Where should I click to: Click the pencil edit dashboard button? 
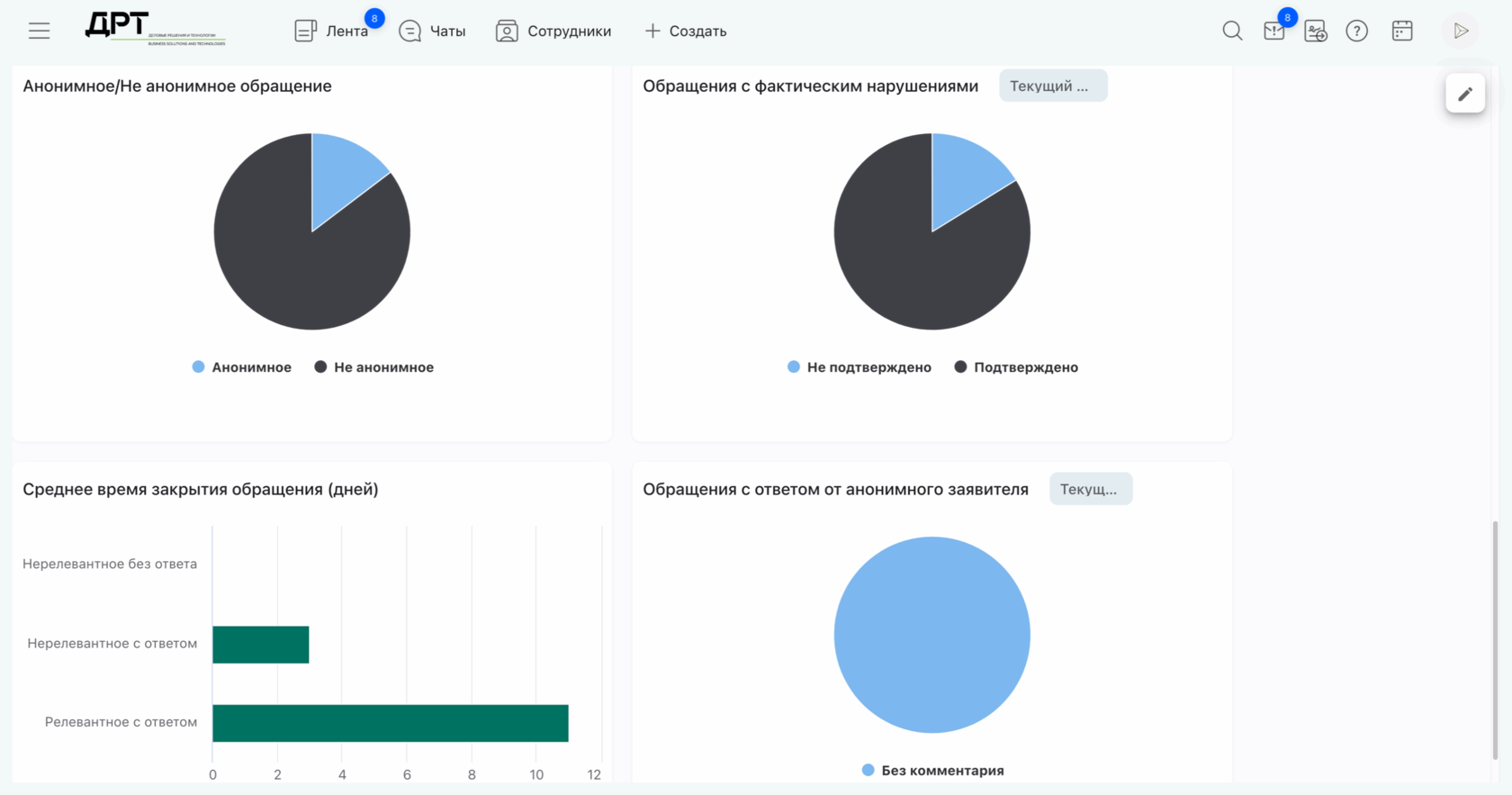coord(1465,94)
